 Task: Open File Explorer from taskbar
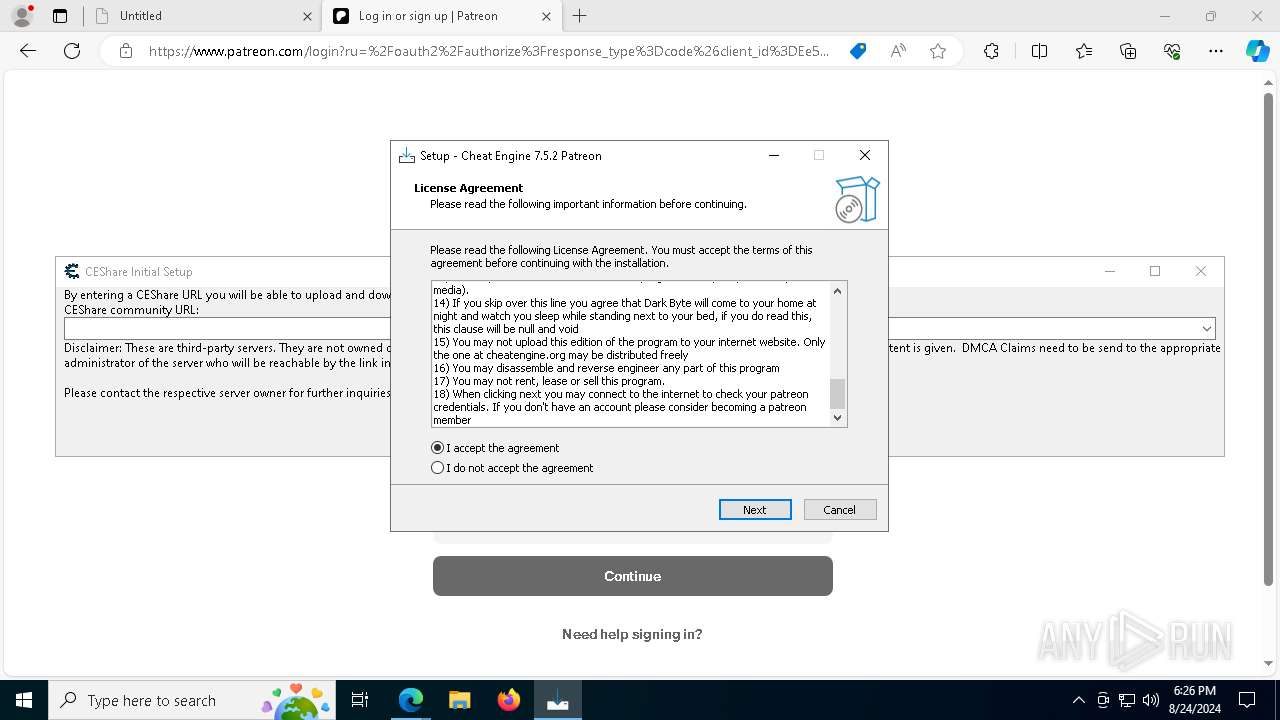click(459, 700)
